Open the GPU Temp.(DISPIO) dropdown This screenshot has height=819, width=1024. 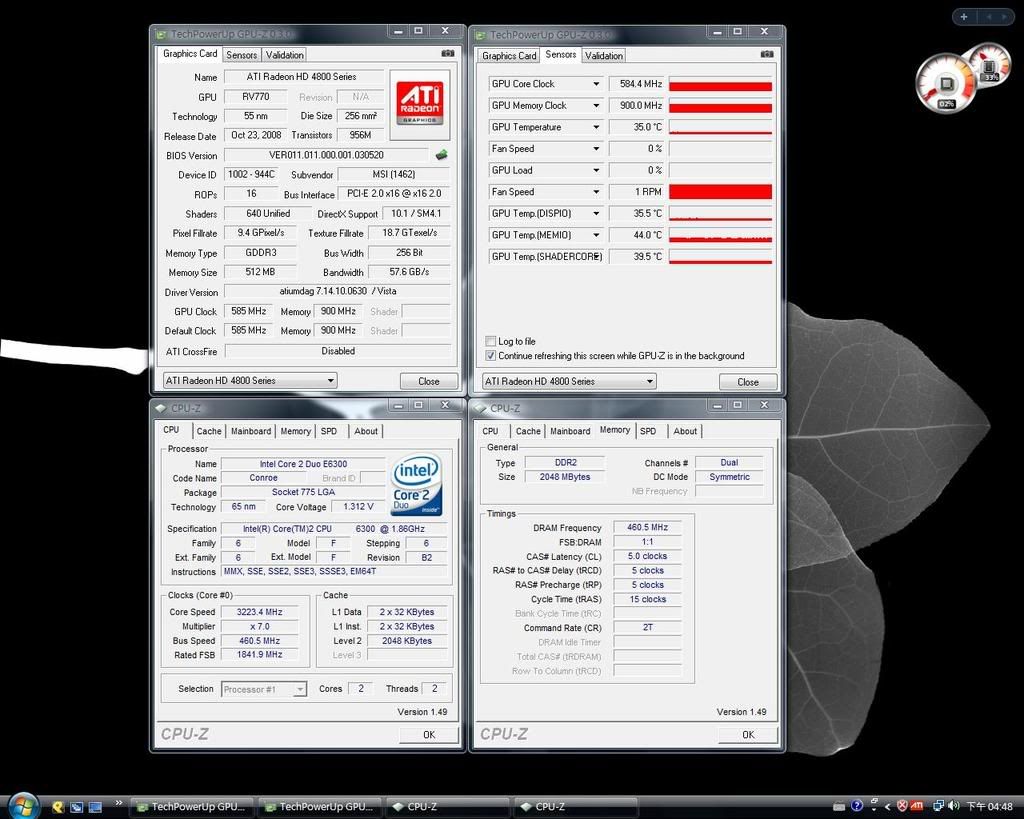596,213
